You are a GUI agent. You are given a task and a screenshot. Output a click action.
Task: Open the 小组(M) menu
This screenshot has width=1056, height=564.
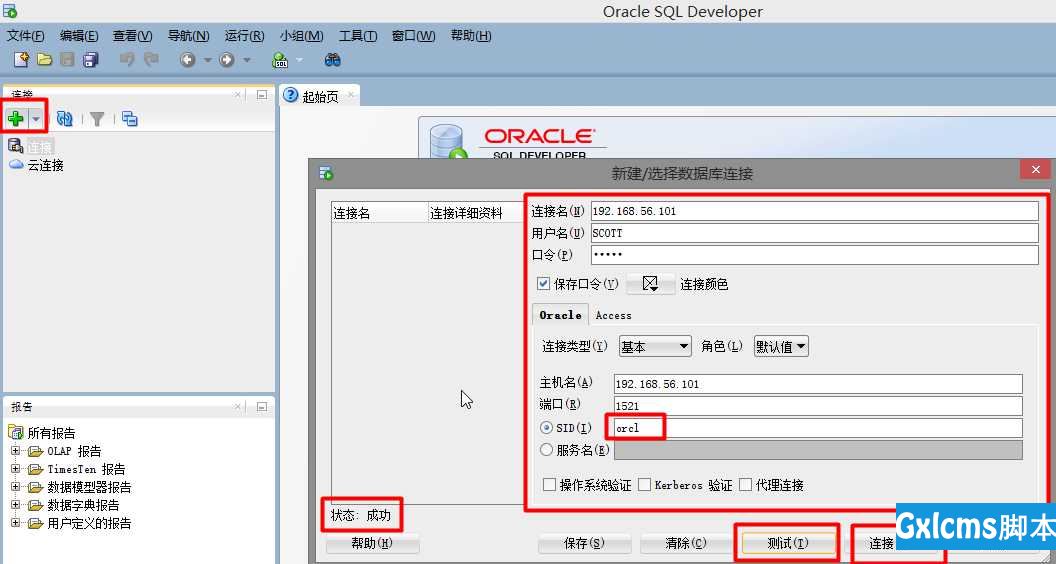(x=302, y=36)
